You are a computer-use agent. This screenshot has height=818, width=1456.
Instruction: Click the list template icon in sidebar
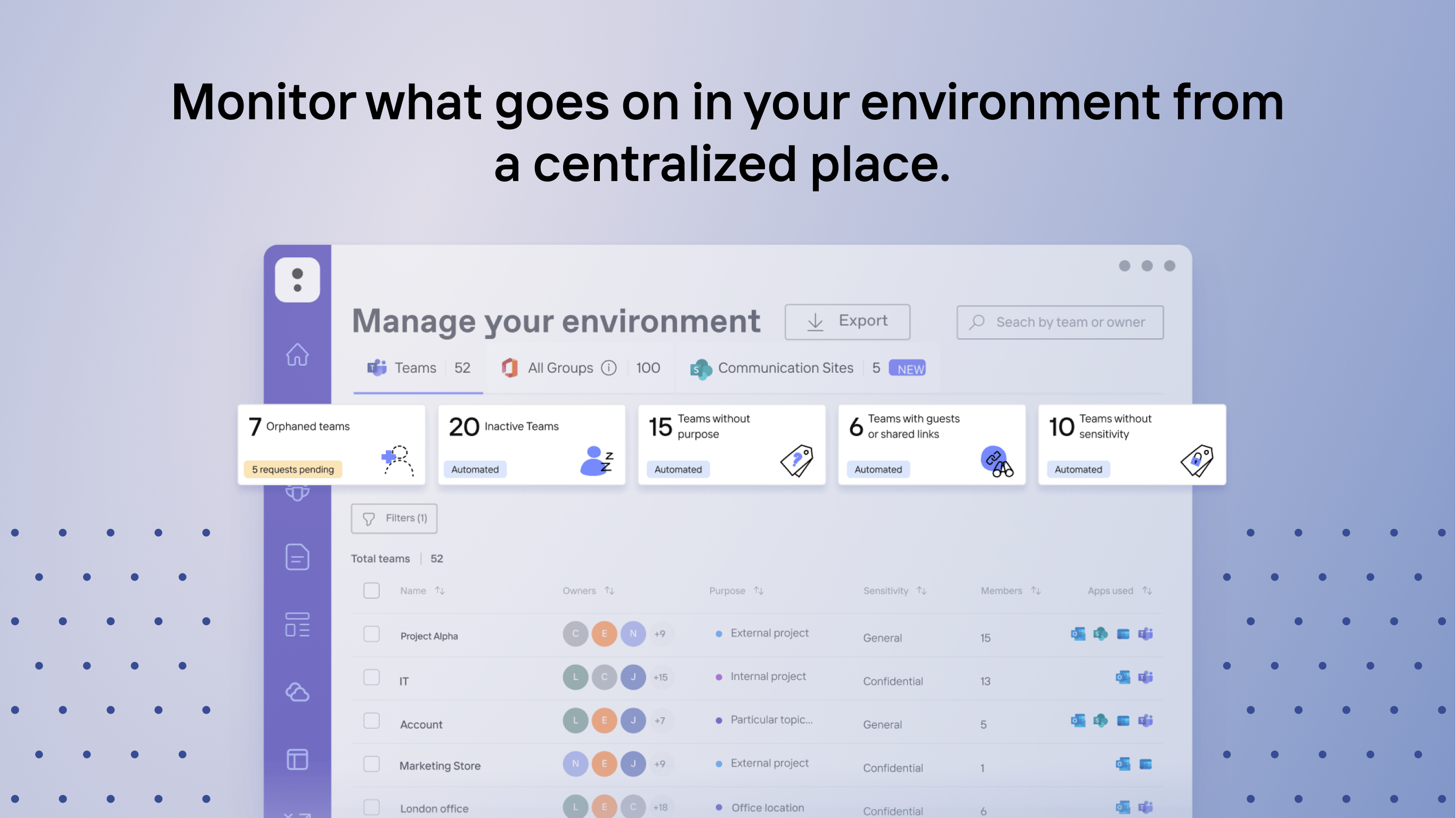point(297,624)
